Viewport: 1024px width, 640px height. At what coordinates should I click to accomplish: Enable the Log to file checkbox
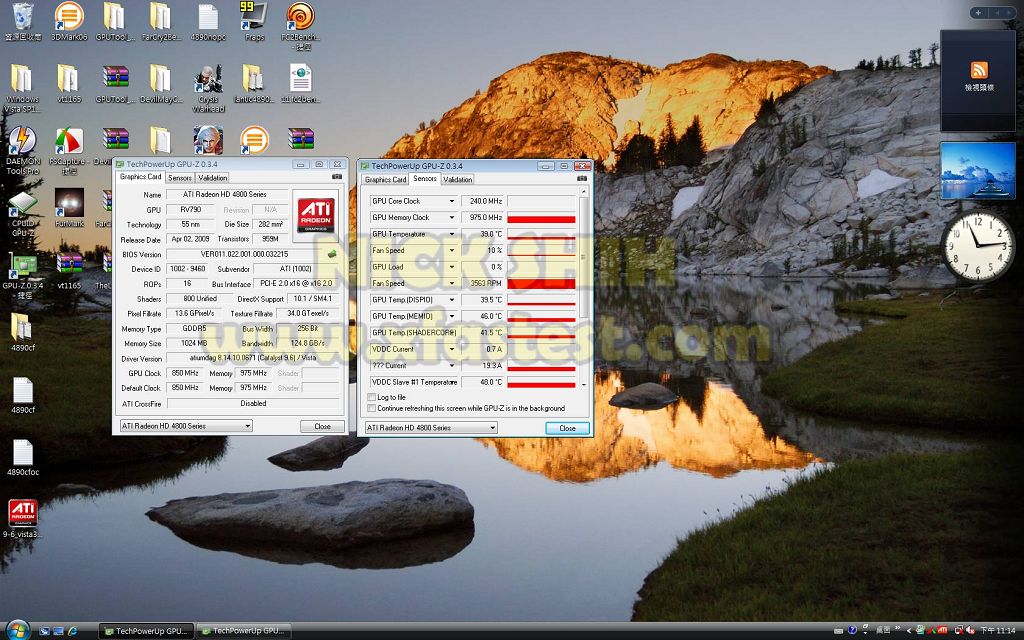pyautogui.click(x=372, y=397)
